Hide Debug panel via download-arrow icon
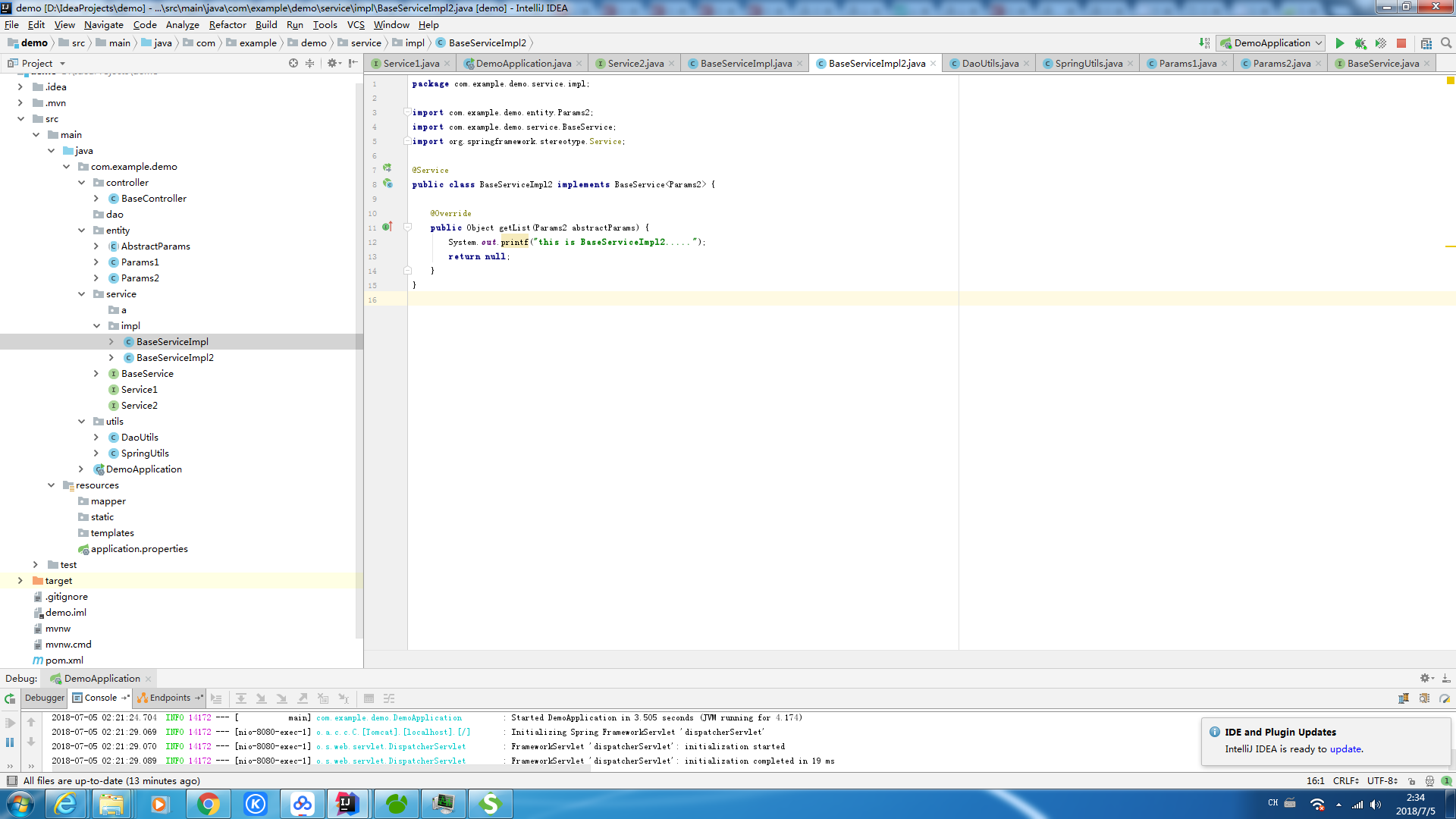Viewport: 1456px width, 819px height. click(1446, 678)
